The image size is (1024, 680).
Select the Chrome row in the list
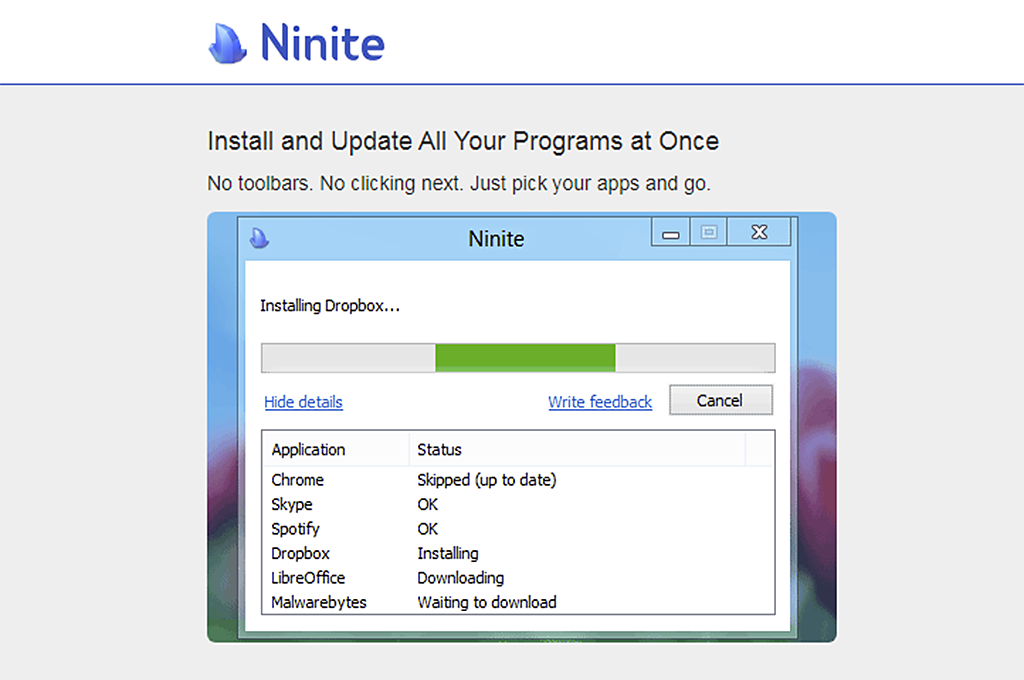[297, 480]
